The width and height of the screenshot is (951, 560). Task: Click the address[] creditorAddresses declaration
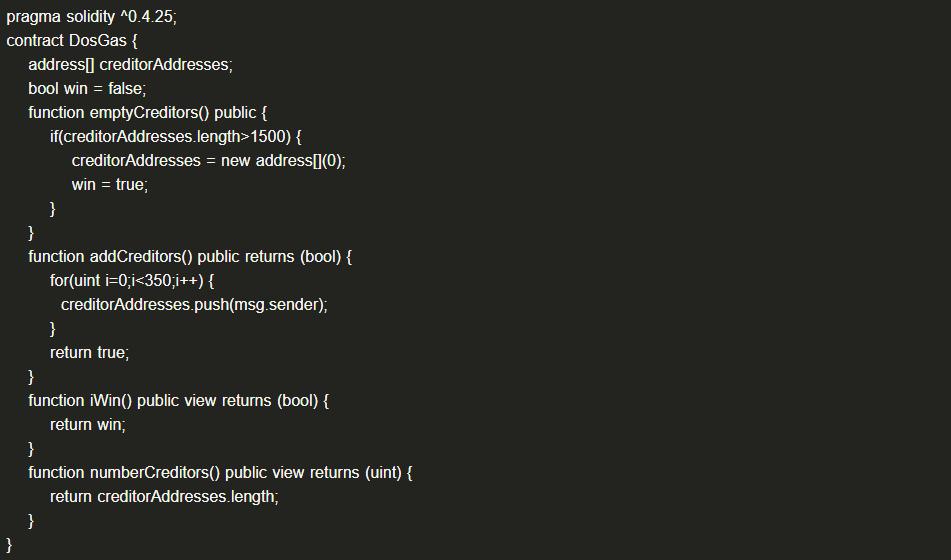[130, 65]
